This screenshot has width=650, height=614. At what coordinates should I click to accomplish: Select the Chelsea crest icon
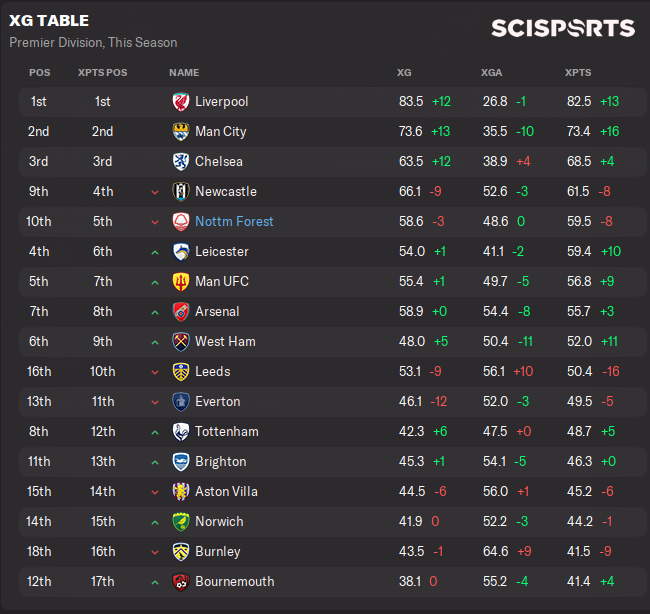click(181, 161)
